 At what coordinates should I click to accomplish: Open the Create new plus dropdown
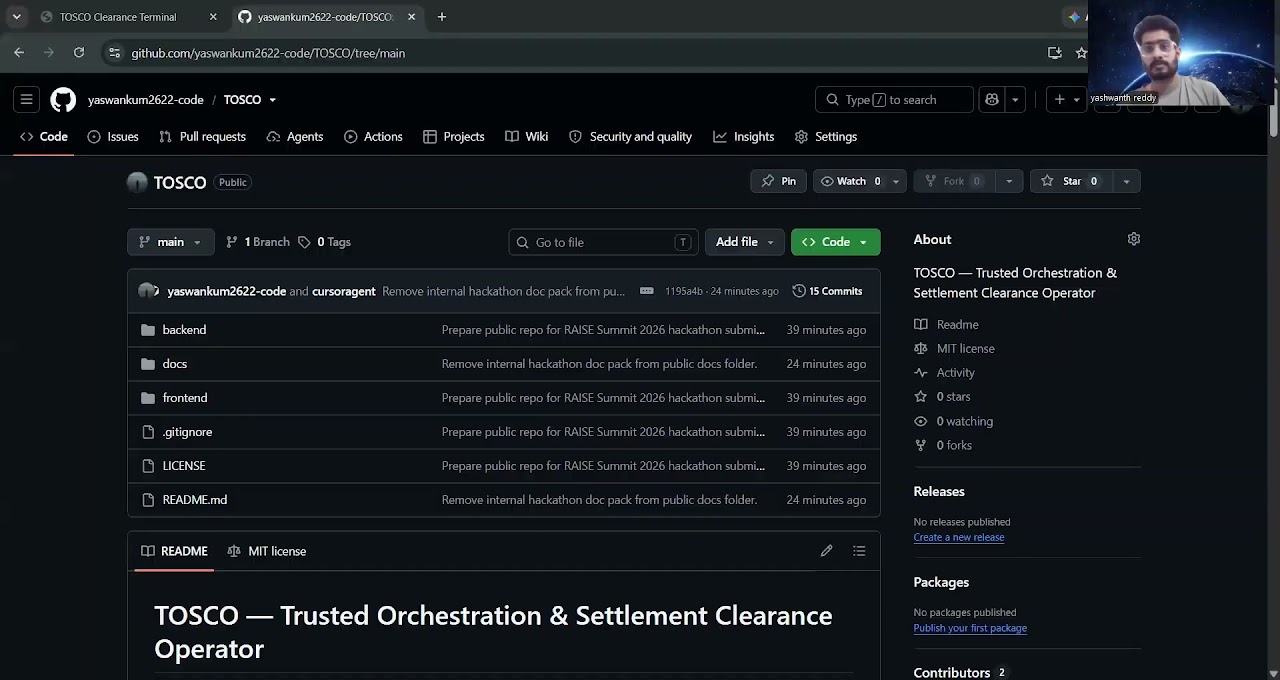(x=1066, y=99)
